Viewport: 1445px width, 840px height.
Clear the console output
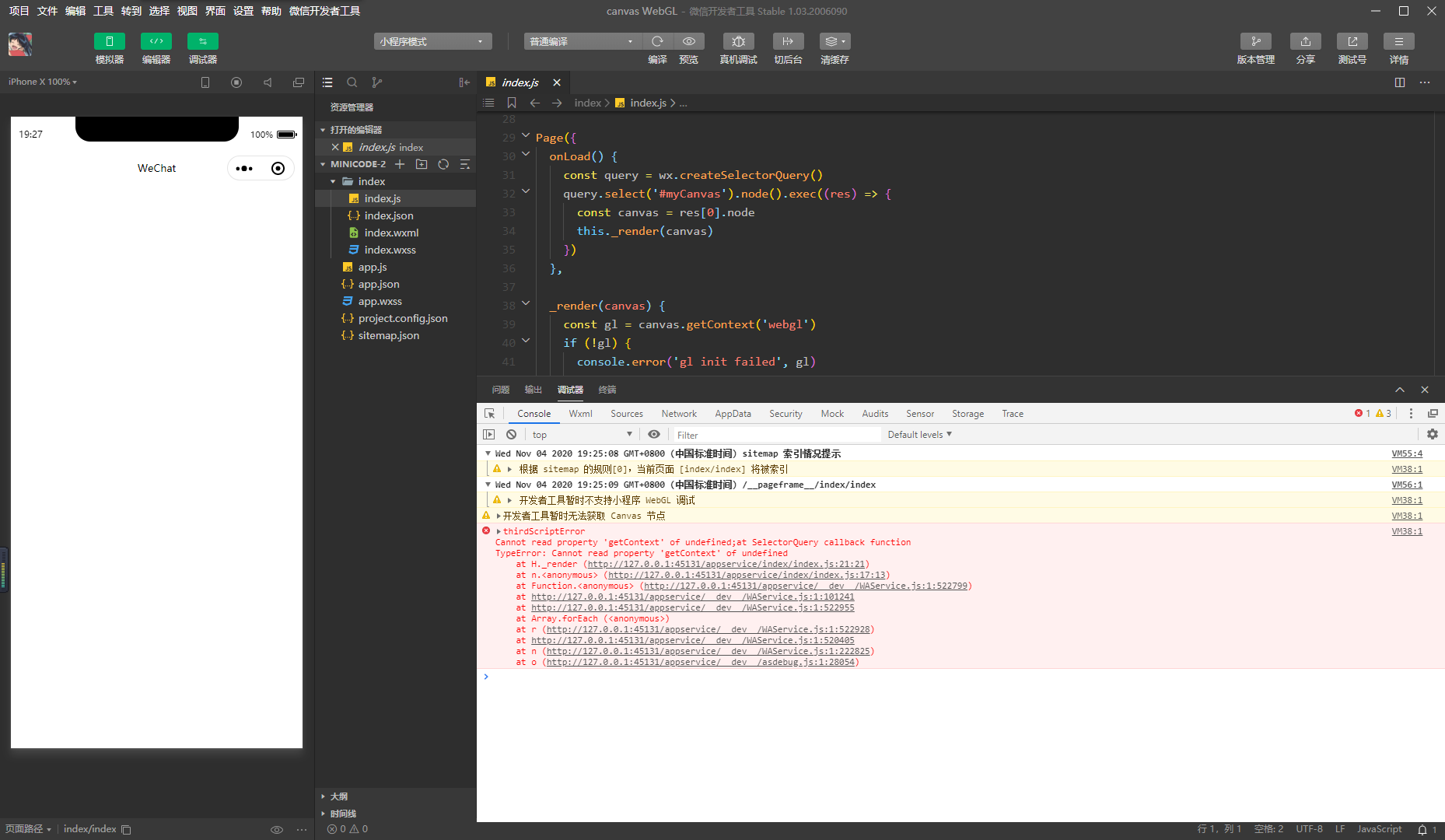(511, 435)
